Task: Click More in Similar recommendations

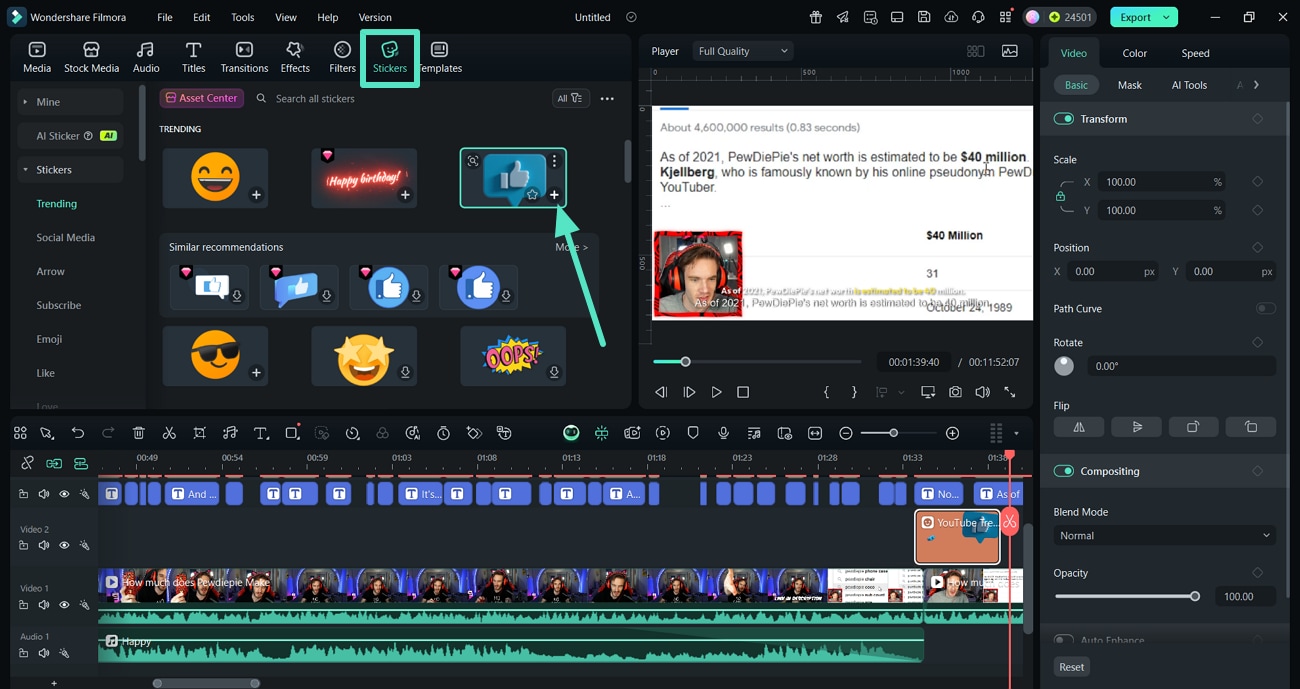Action: (571, 247)
